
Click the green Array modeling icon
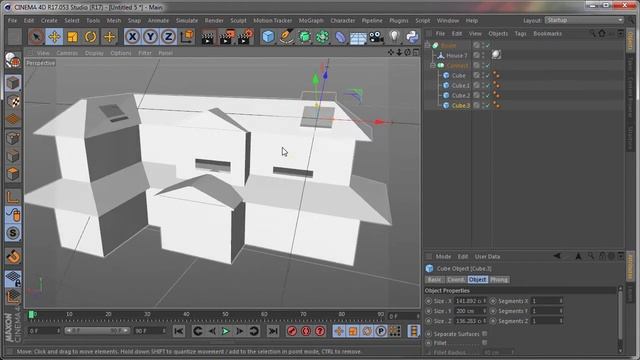tap(322, 37)
